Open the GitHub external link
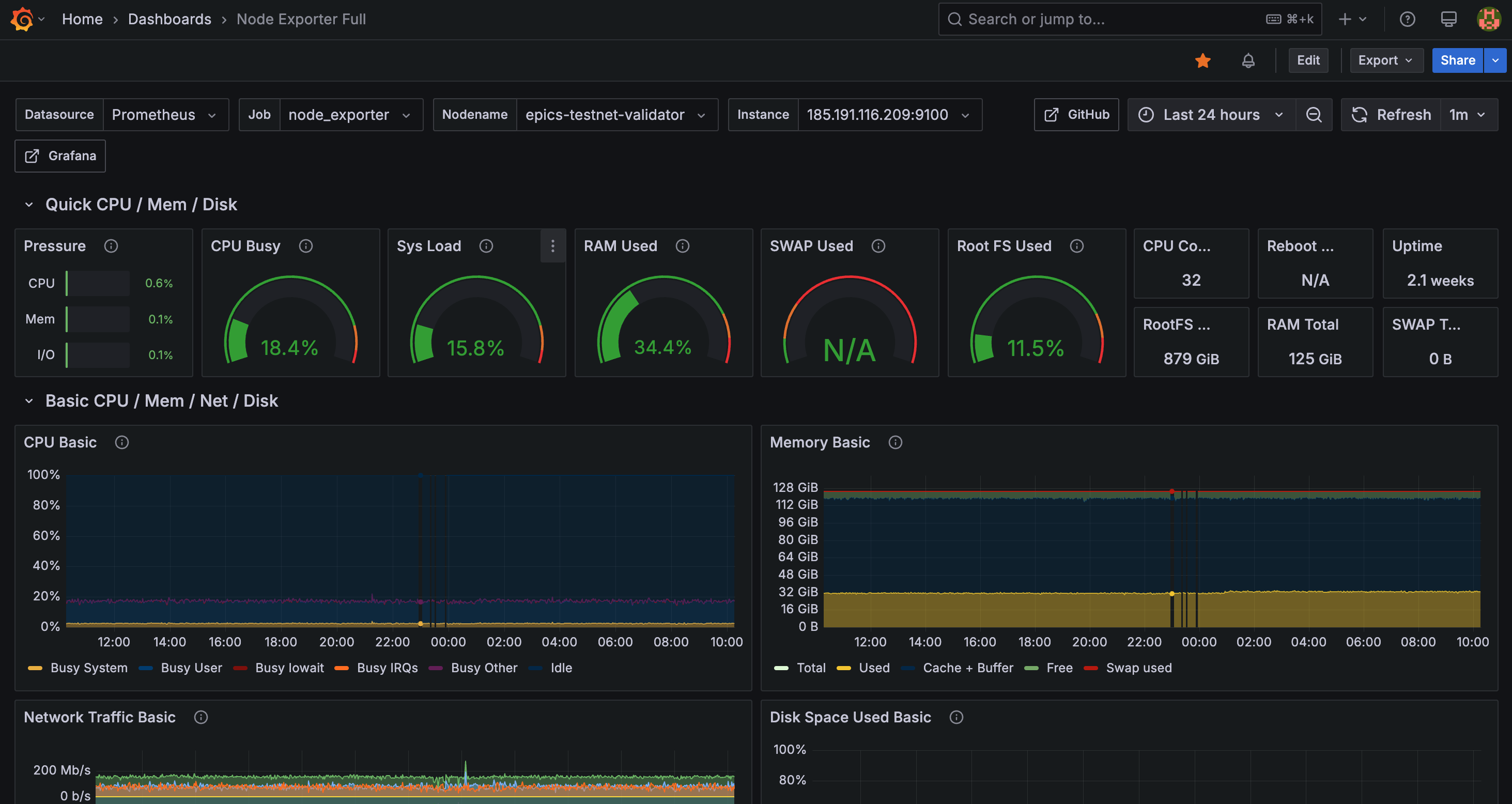 (x=1076, y=114)
